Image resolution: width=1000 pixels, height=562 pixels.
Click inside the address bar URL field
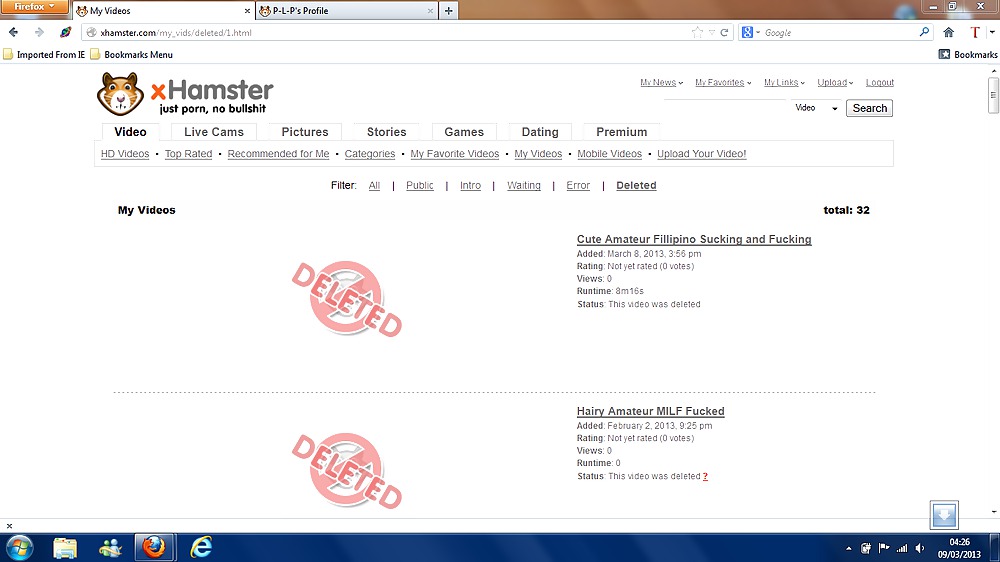coord(400,32)
